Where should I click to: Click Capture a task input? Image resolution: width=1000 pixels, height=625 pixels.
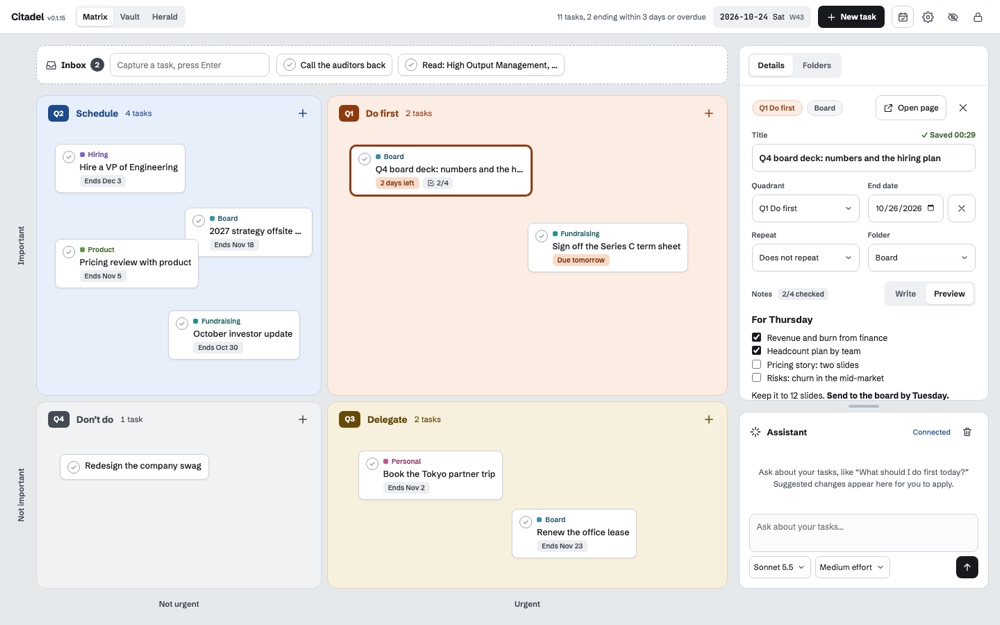coord(189,65)
